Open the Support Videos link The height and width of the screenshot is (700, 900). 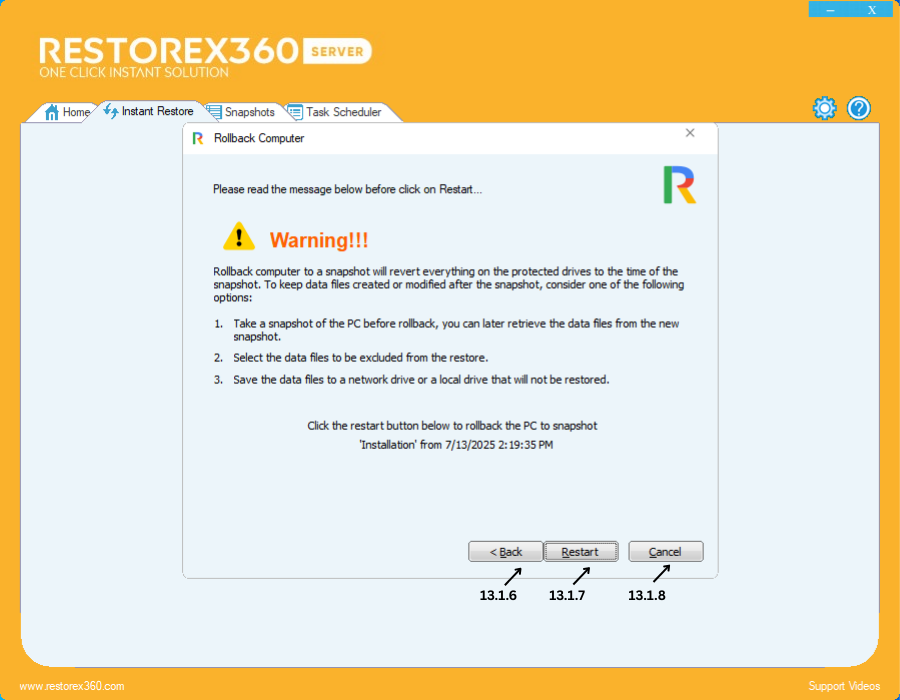pyautogui.click(x=844, y=686)
